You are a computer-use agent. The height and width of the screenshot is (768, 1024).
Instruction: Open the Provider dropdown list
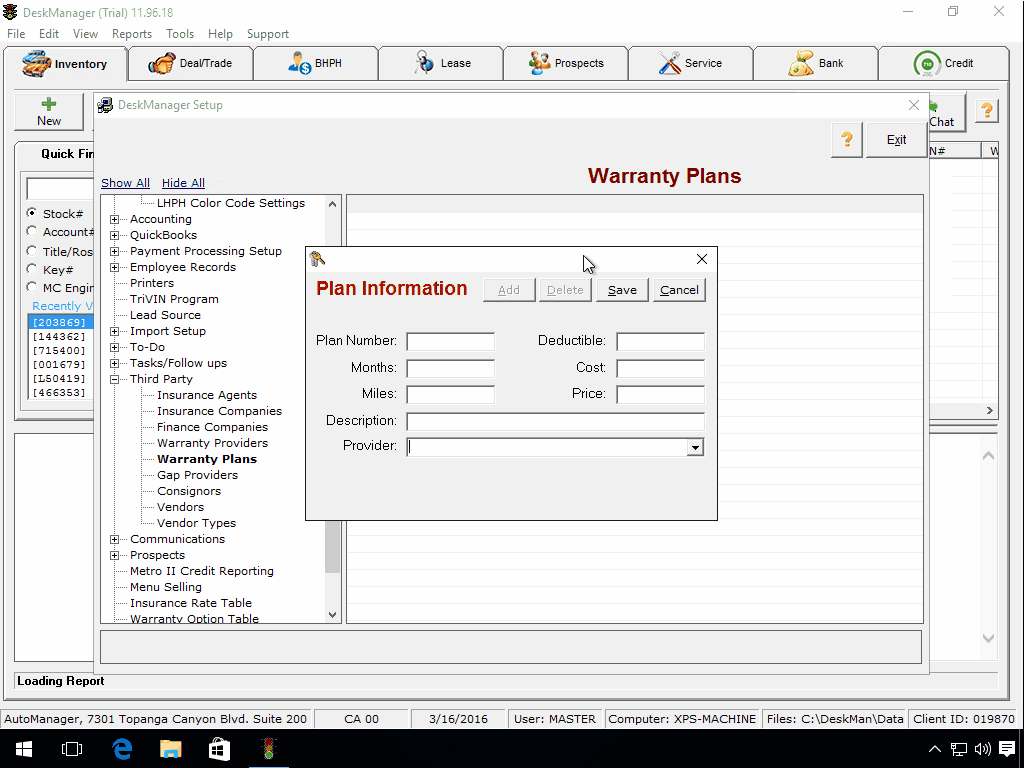click(695, 448)
